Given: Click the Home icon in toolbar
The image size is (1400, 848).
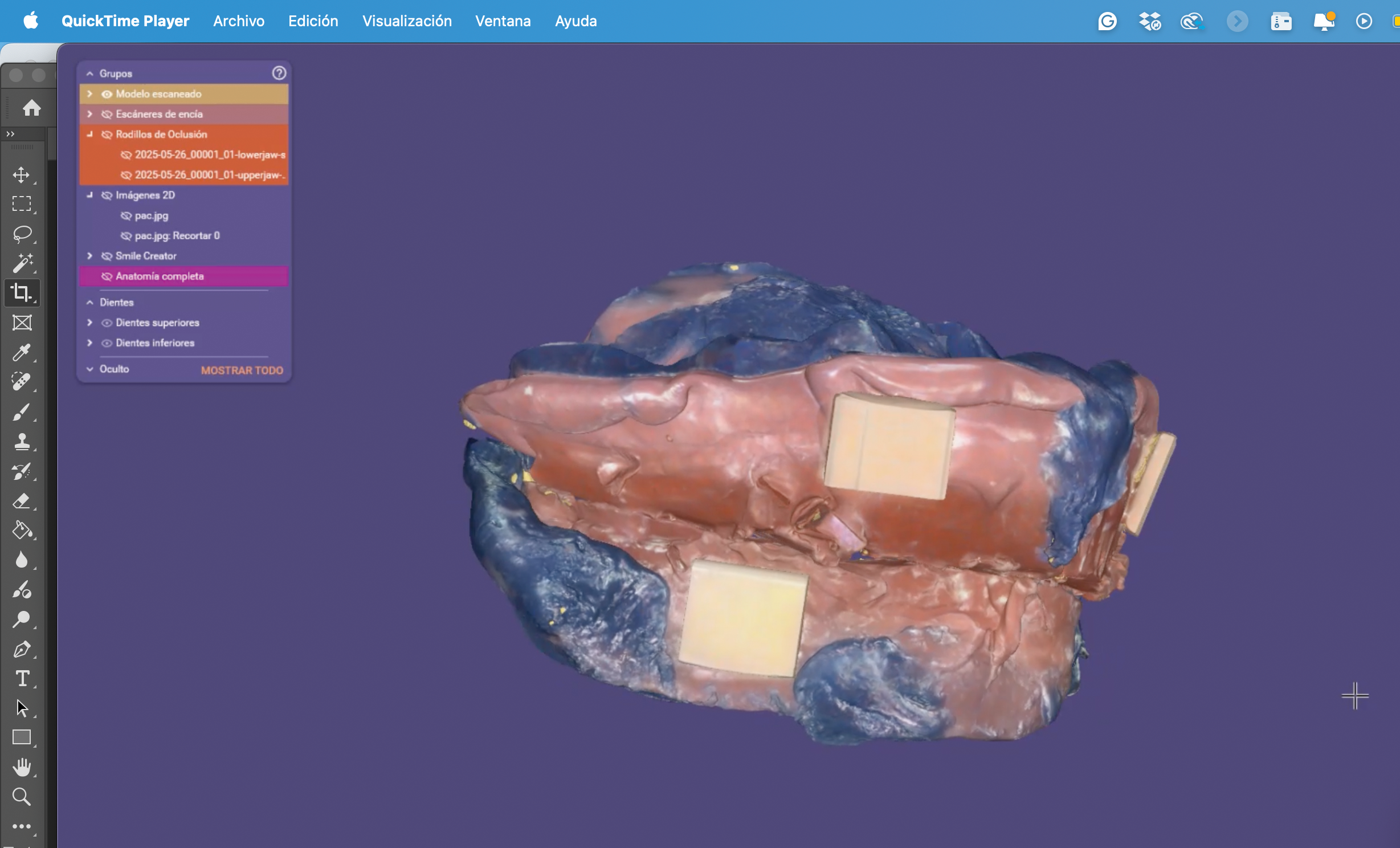Looking at the screenshot, I should (31, 108).
